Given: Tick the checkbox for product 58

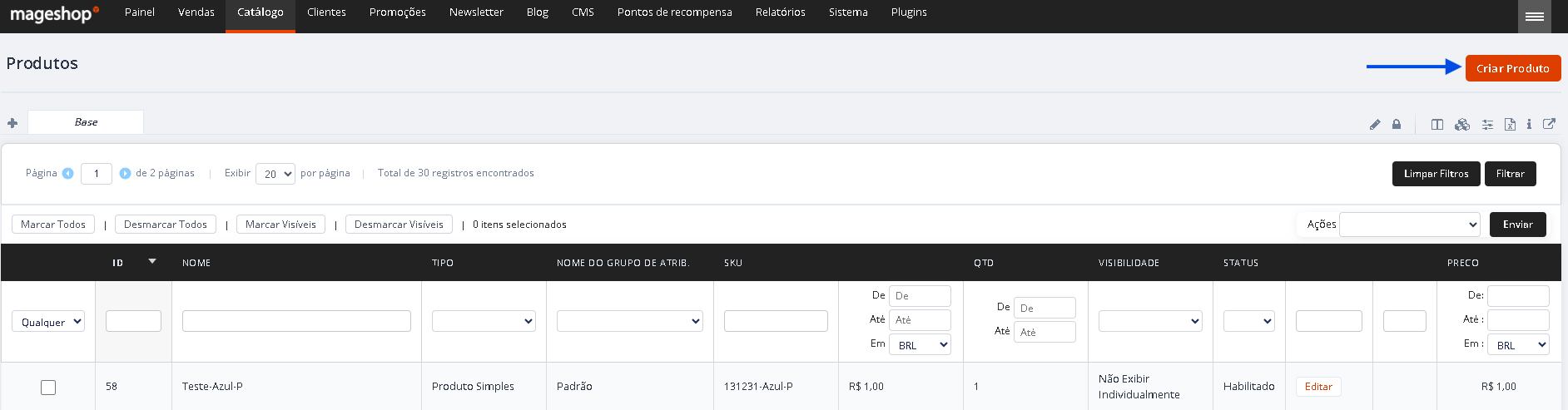Looking at the screenshot, I should (x=48, y=387).
